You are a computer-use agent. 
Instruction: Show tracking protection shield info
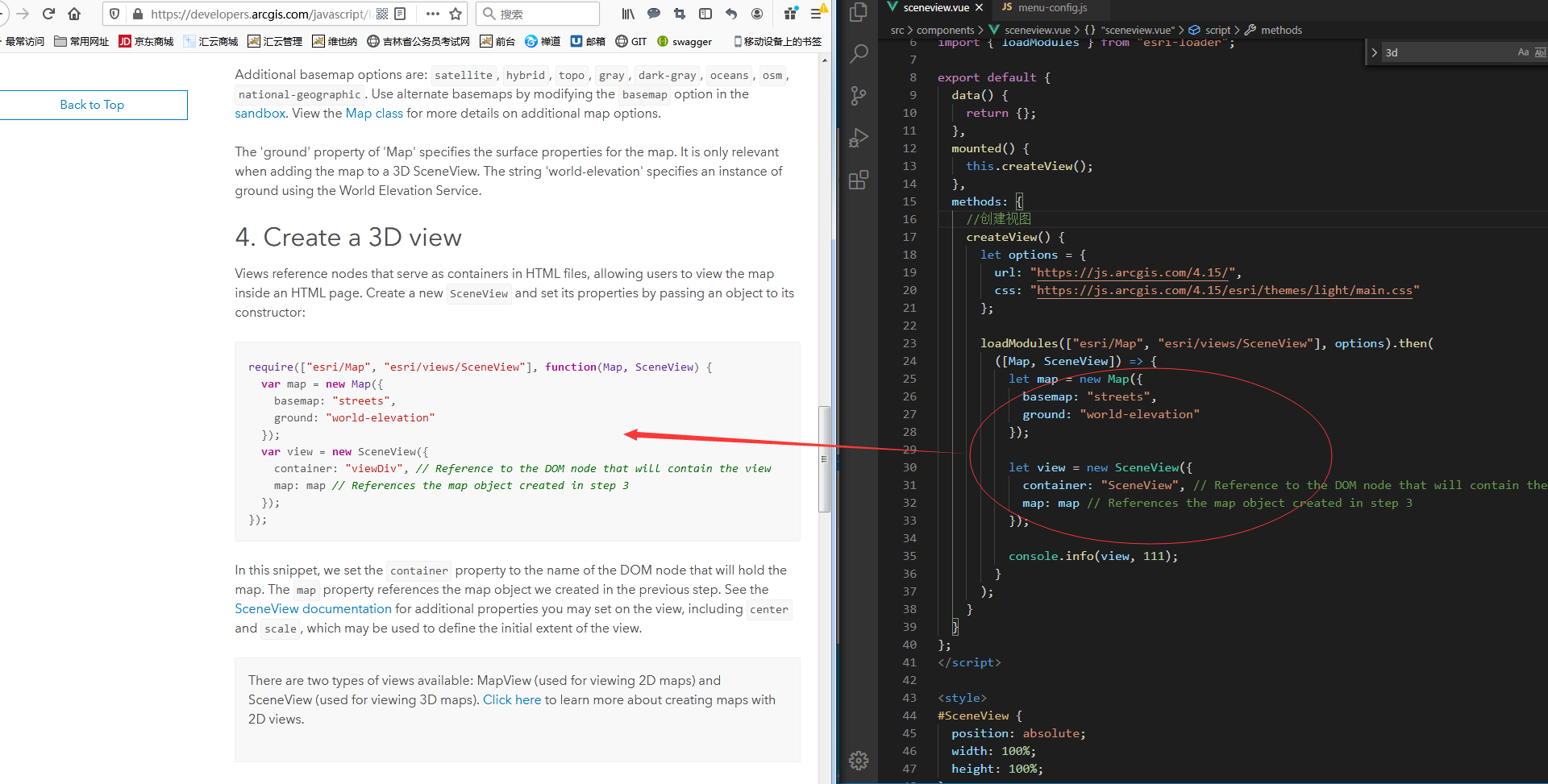click(114, 14)
